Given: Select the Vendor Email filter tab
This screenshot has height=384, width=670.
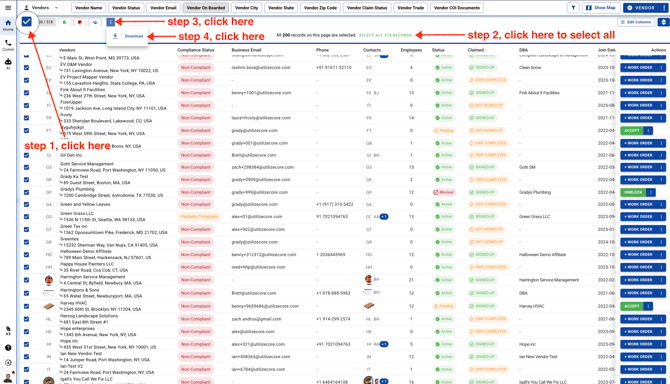Looking at the screenshot, I should (163, 8).
